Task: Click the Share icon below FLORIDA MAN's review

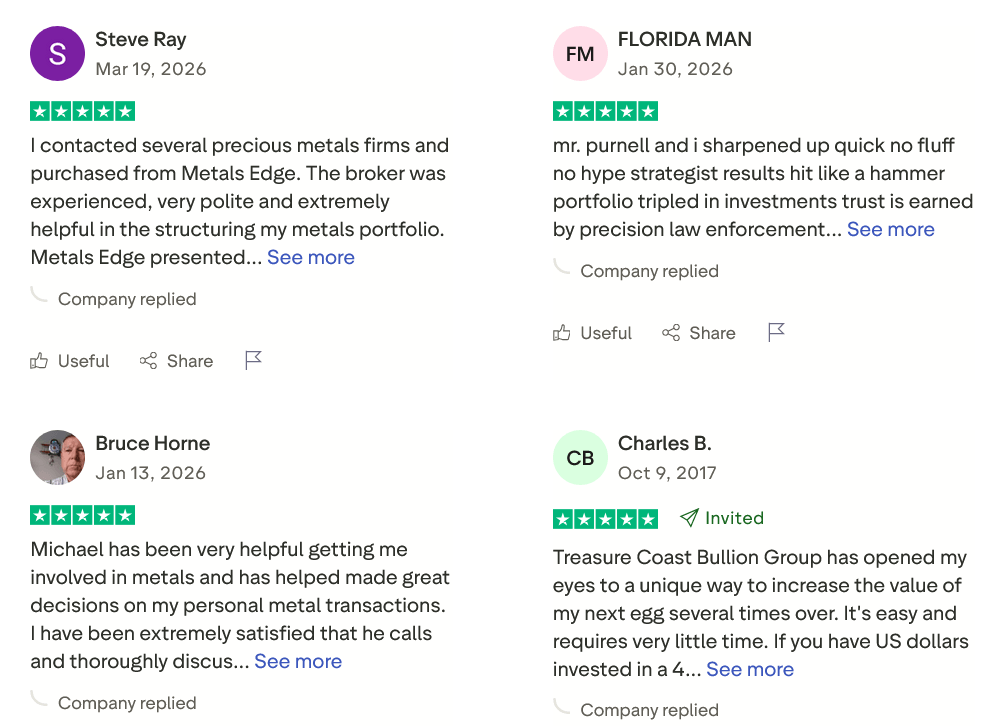Action: tap(670, 332)
